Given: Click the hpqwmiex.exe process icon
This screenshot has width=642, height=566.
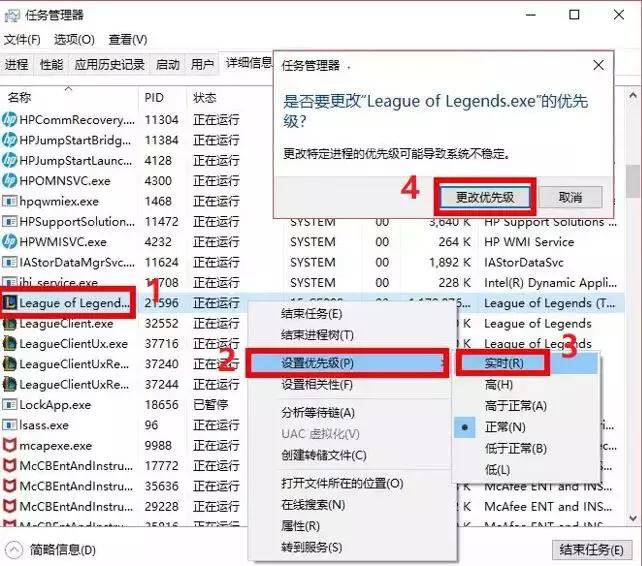Looking at the screenshot, I should click(x=9, y=201).
